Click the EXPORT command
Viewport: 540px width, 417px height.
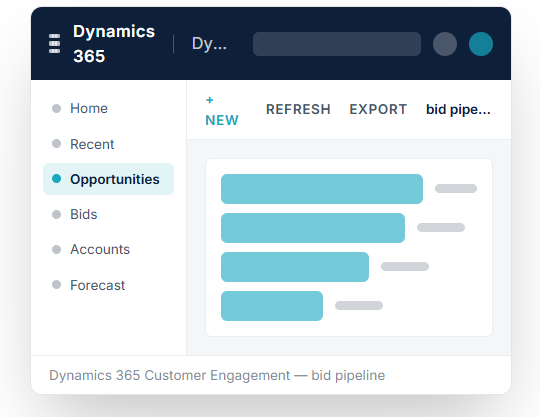(378, 110)
